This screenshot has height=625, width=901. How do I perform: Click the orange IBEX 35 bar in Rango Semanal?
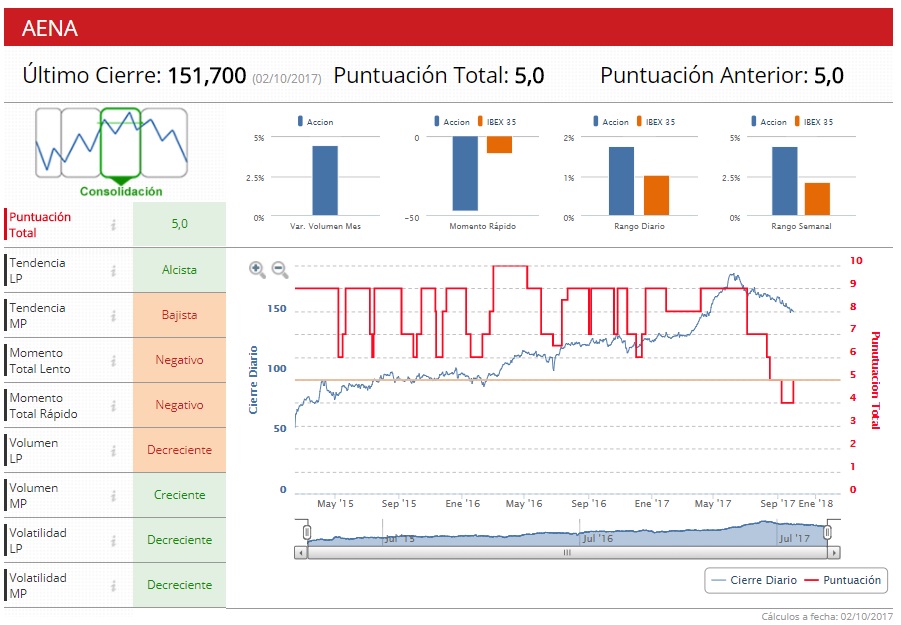(817, 199)
